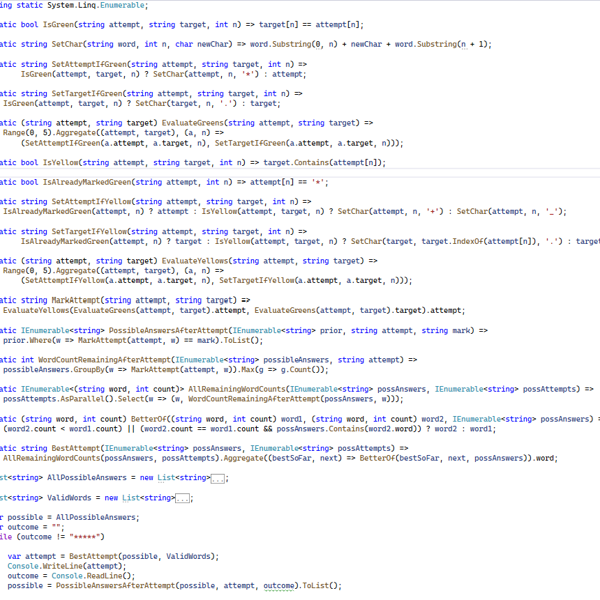Click AllRemainingWordCounts method declaration

pos(239,387)
